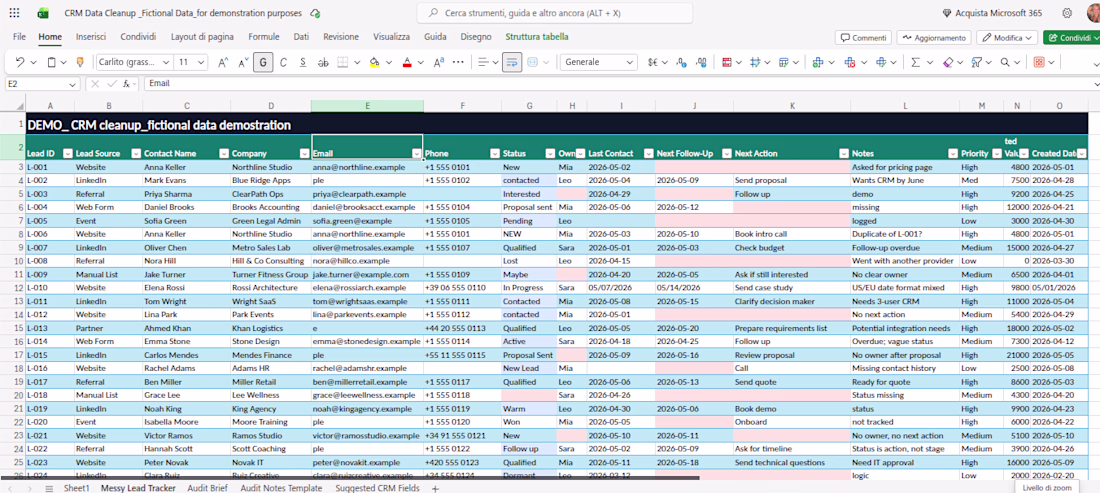Click the green Condividi button

click(1071, 38)
